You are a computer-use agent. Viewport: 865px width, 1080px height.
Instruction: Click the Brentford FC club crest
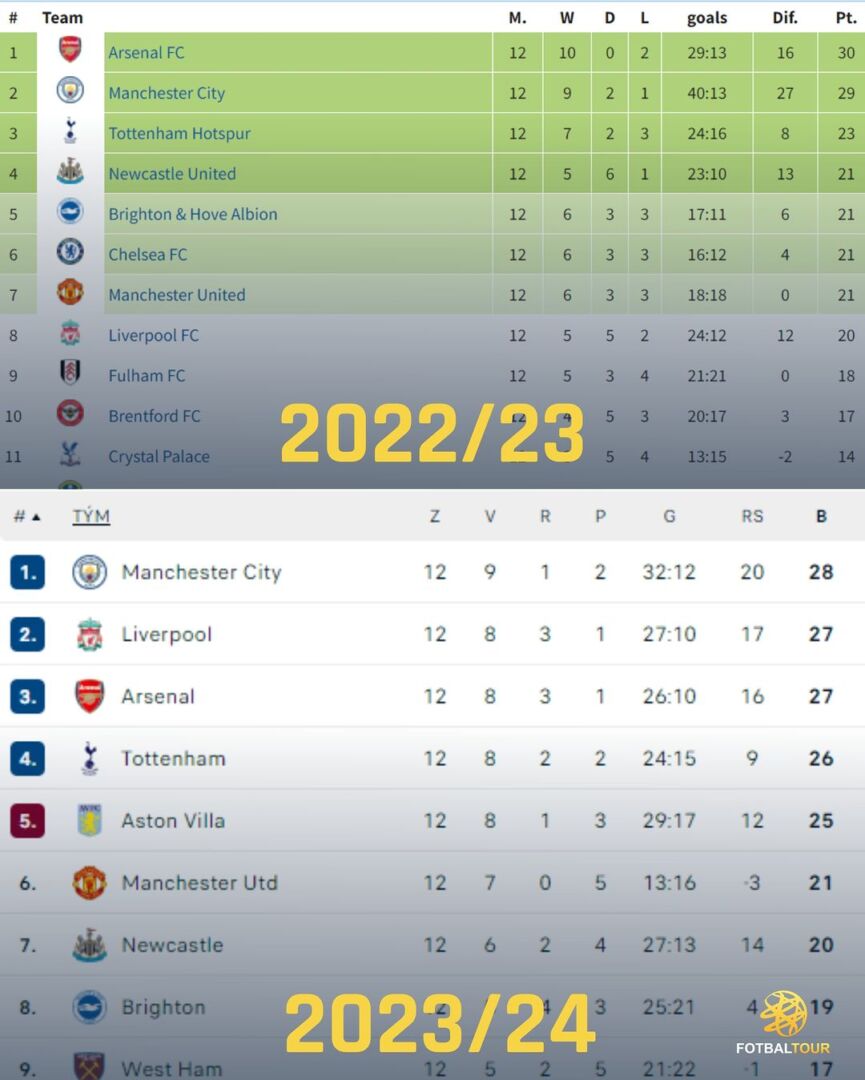coord(70,414)
